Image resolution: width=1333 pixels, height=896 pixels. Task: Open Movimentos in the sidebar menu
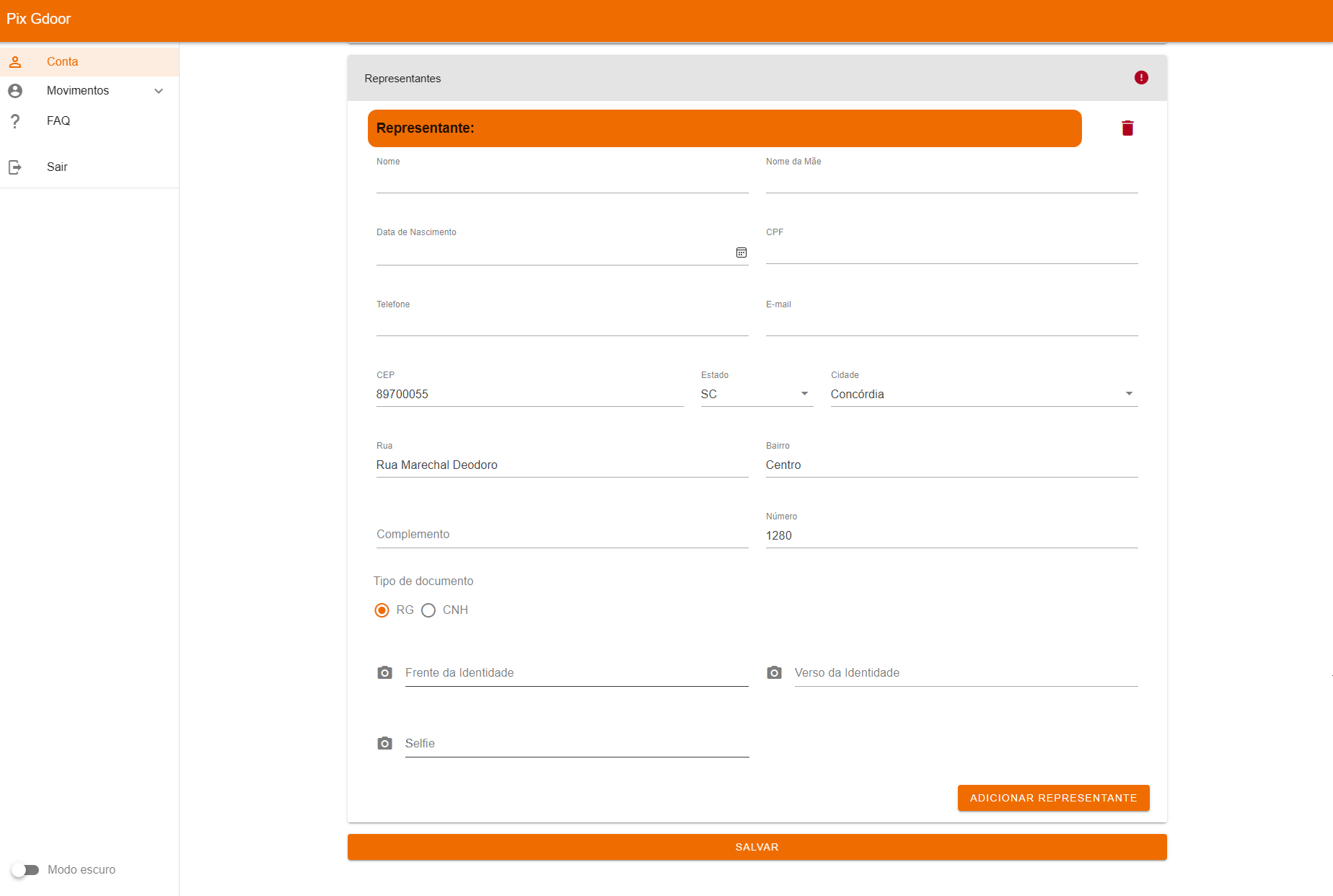pyautogui.click(x=89, y=91)
